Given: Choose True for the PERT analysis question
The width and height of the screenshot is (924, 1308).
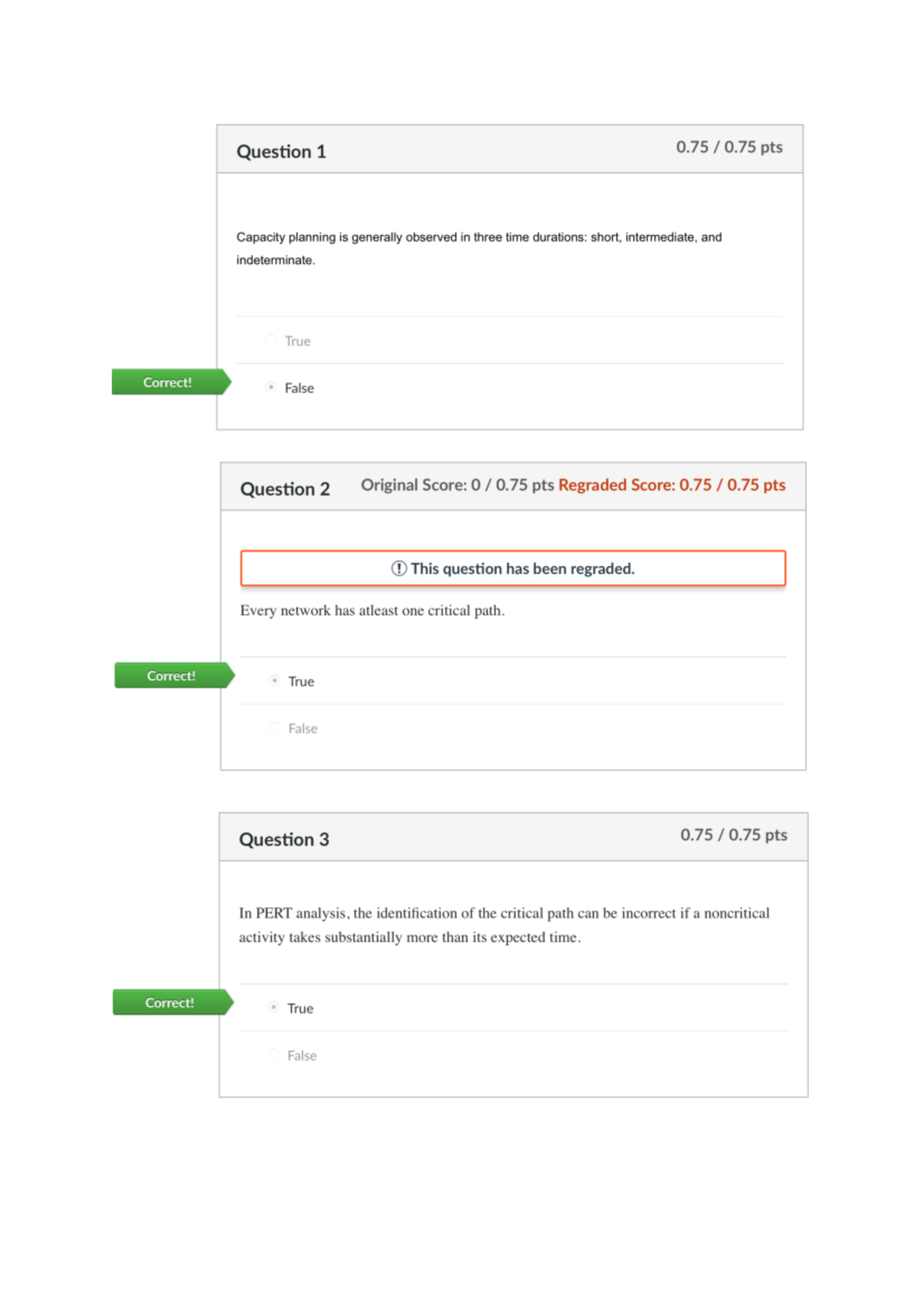Looking at the screenshot, I should click(273, 1007).
